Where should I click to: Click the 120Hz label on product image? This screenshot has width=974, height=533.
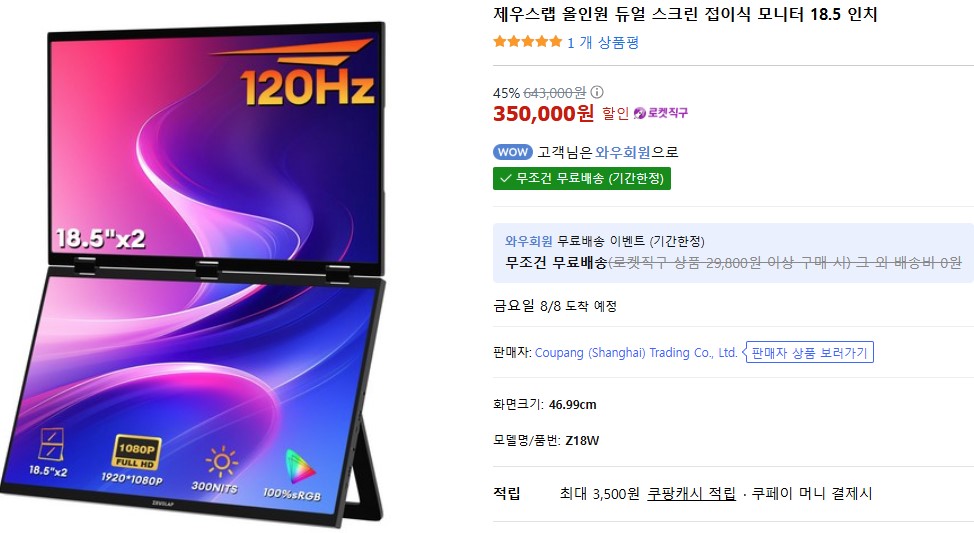pyautogui.click(x=307, y=87)
